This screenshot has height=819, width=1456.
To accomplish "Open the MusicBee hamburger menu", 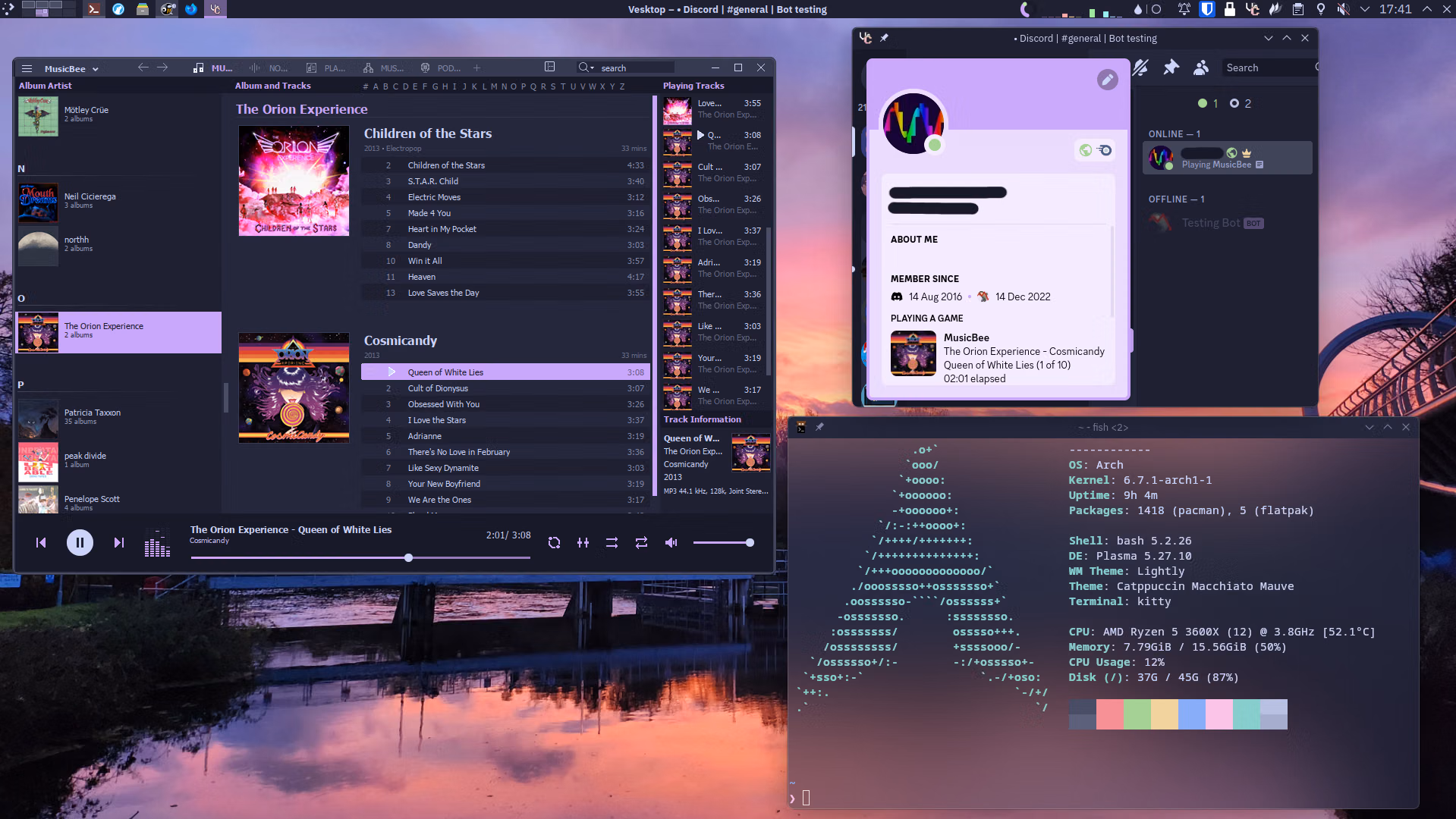I will [27, 68].
